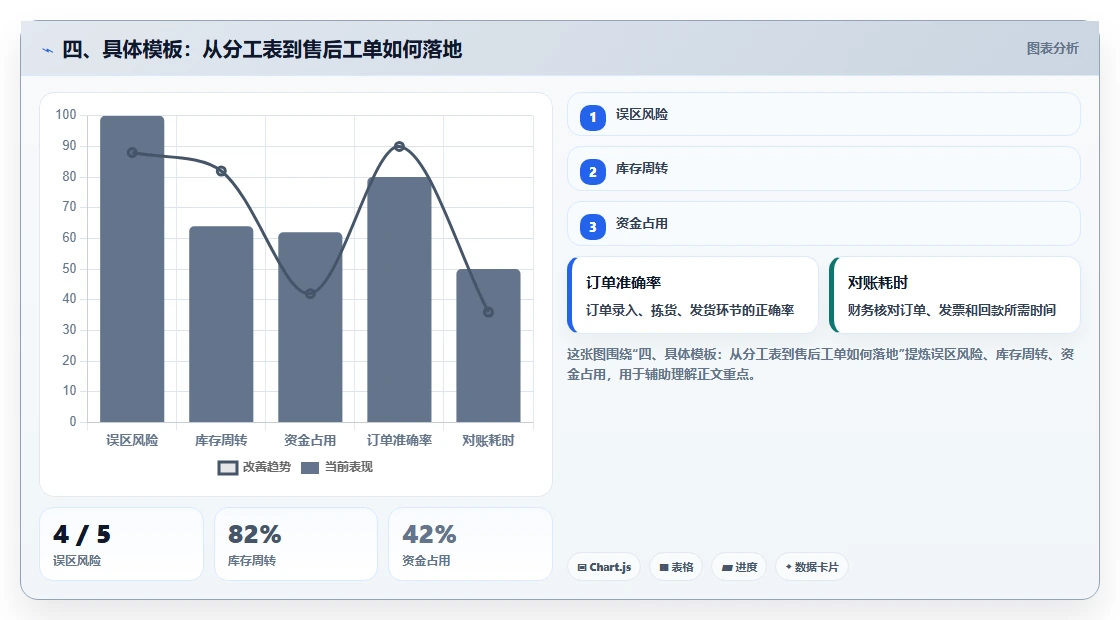Click the trend line point on 对账耗时
Screen dimensions: 1120x620
tap(489, 312)
